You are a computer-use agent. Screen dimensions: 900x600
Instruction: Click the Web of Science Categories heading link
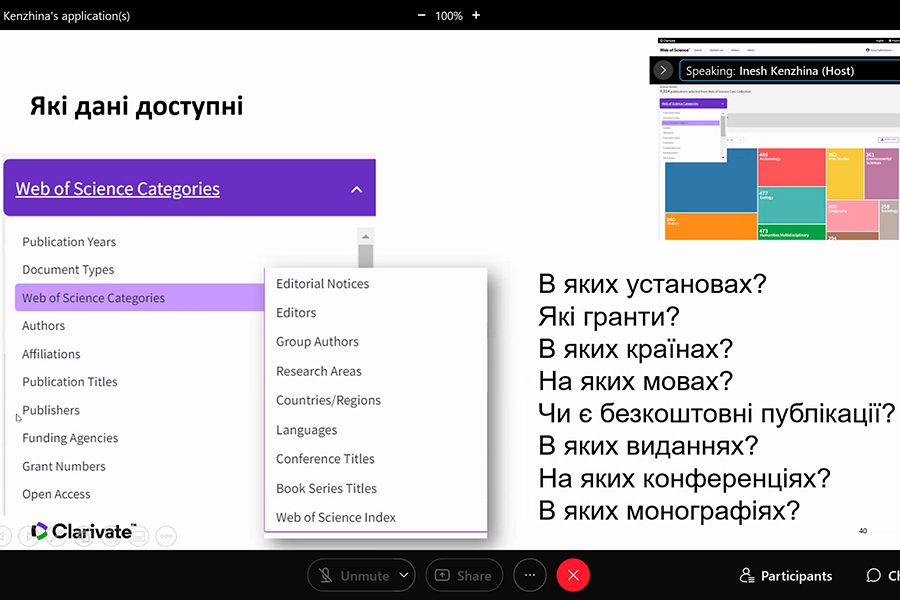coord(117,188)
